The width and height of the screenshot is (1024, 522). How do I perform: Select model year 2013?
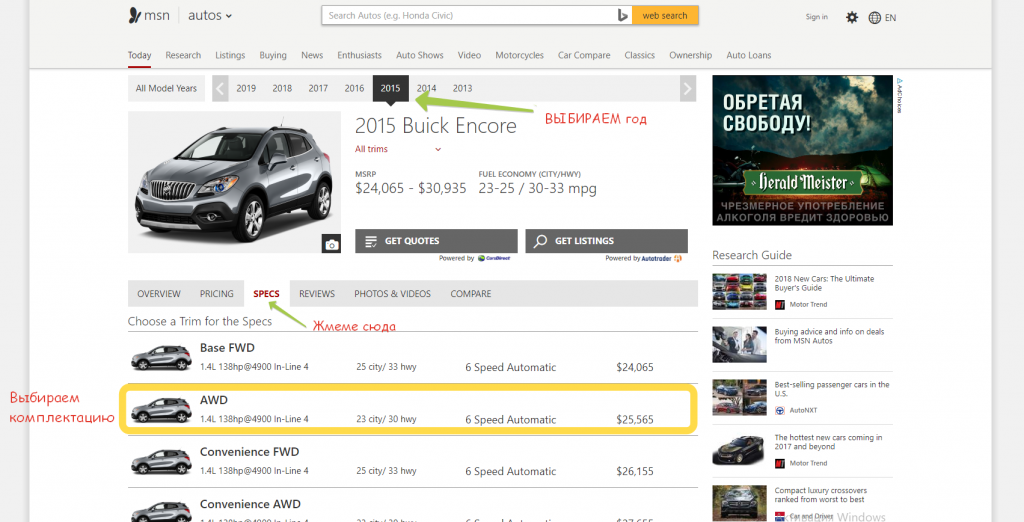pos(462,88)
